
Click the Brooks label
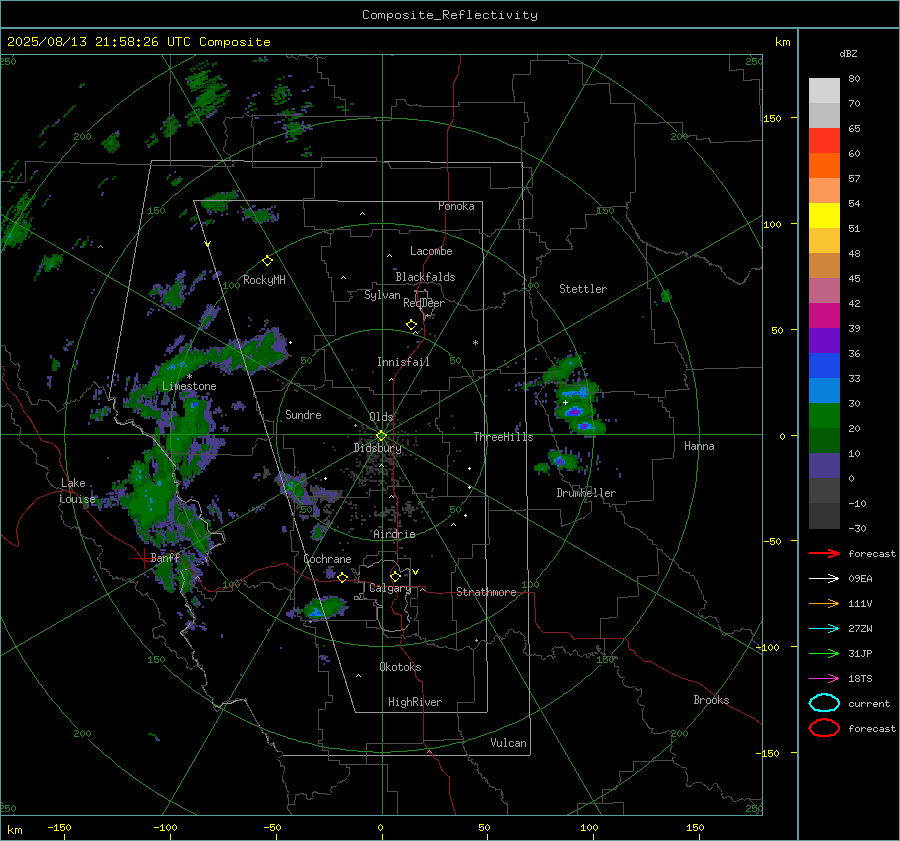click(x=711, y=700)
